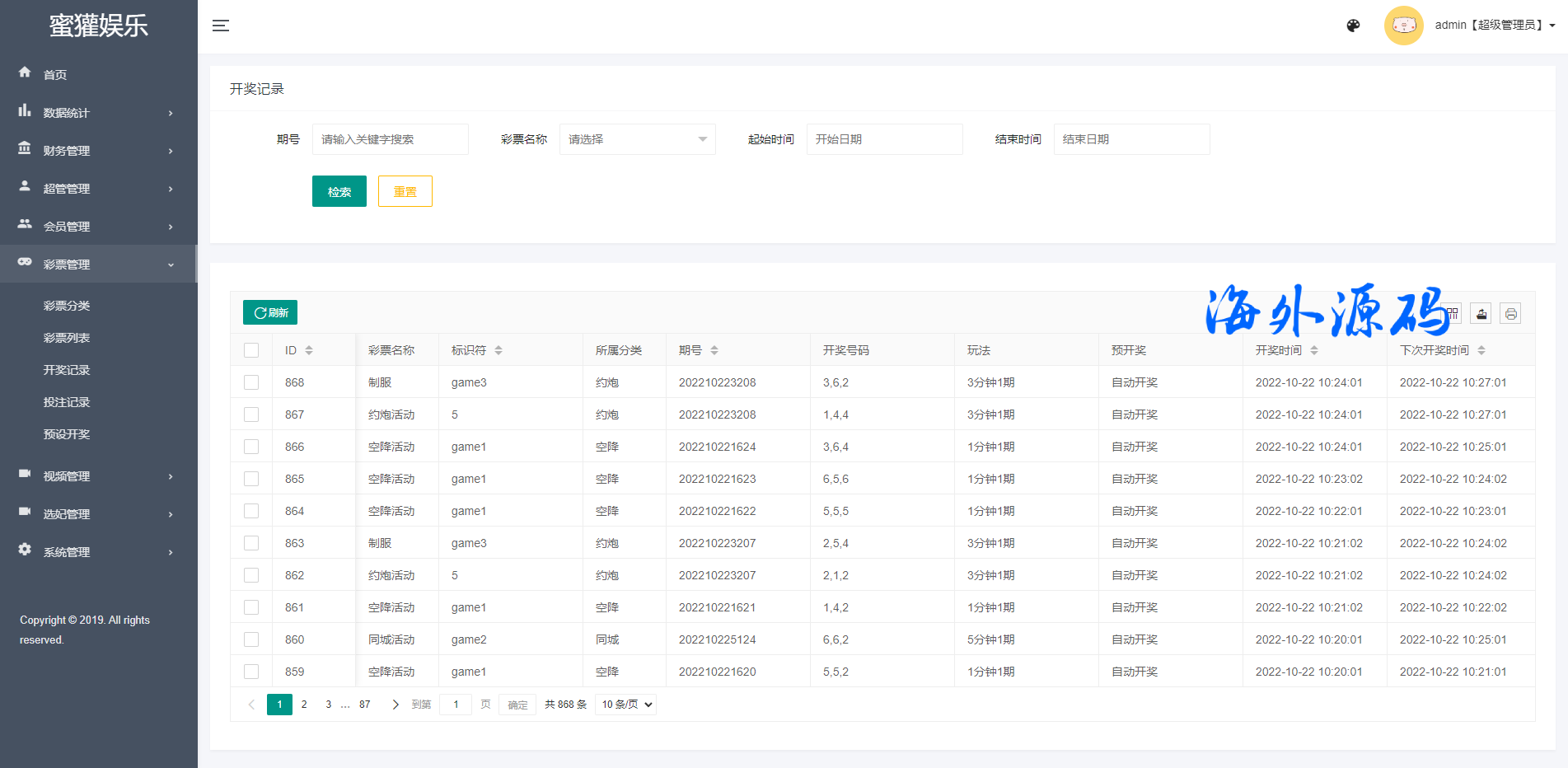Expand the 财务管理 sidebar menu
This screenshot has width=1568, height=768.
[98, 151]
